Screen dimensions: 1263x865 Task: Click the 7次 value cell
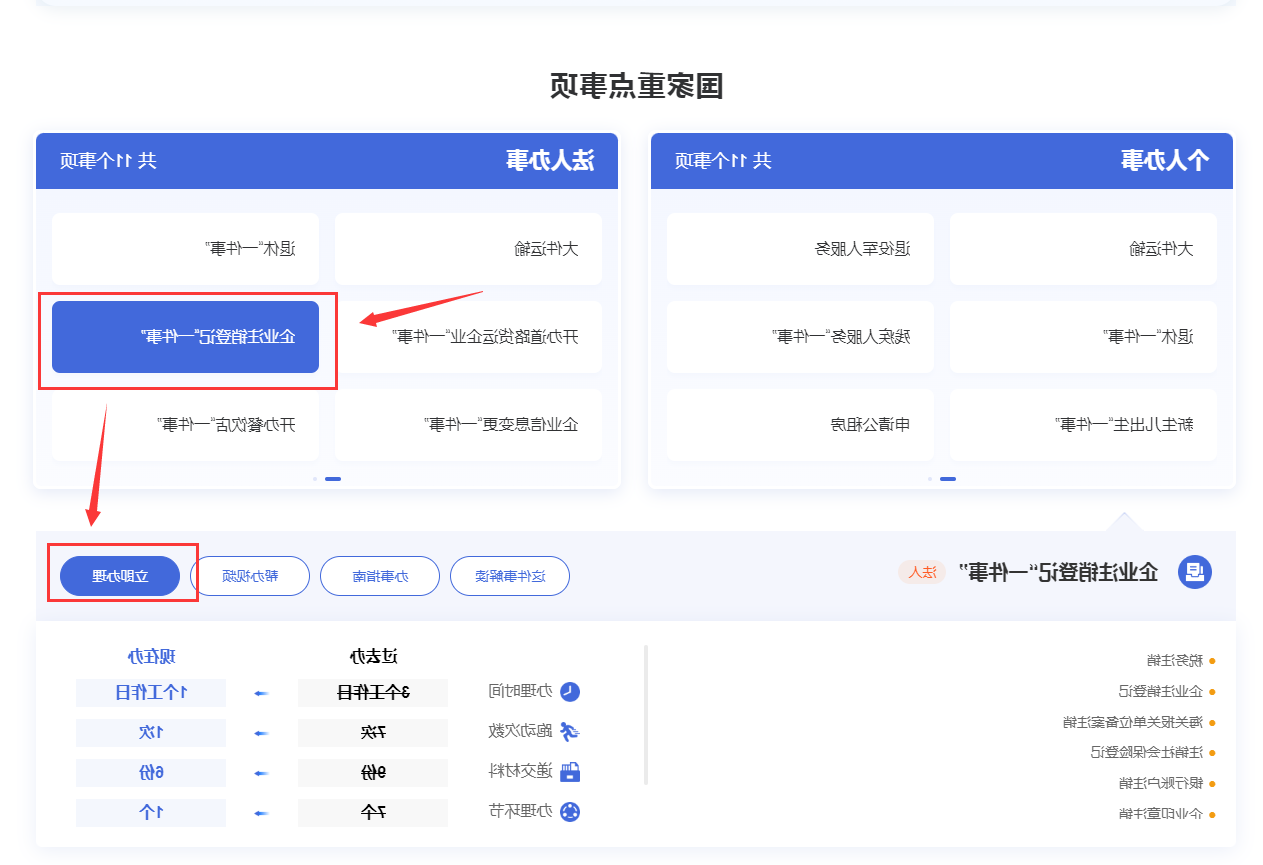pos(373,733)
